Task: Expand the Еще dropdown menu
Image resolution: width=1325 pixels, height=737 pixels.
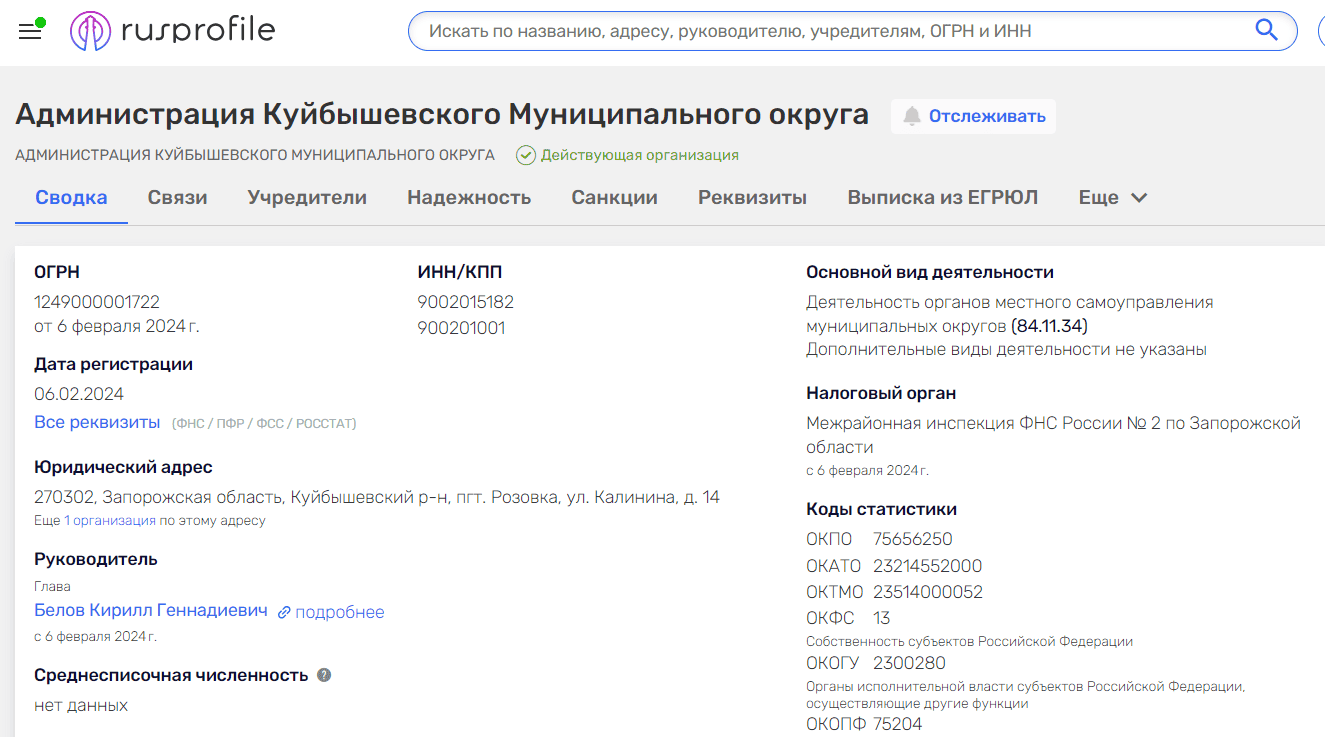Action: [1112, 197]
